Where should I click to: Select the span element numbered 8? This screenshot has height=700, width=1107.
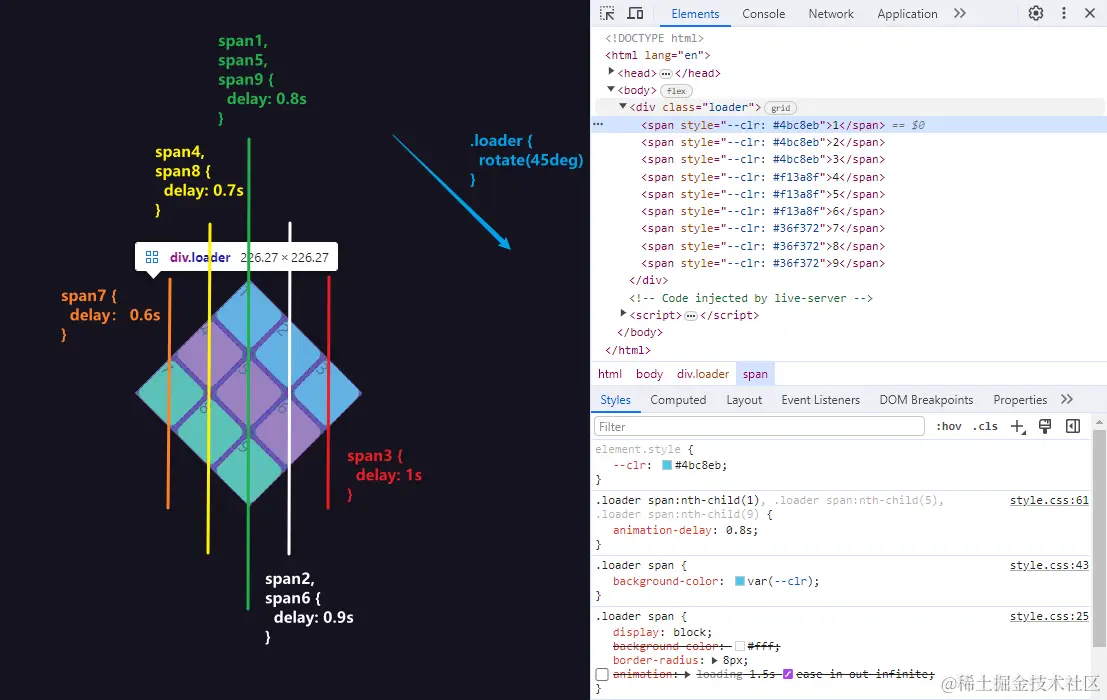(762, 246)
